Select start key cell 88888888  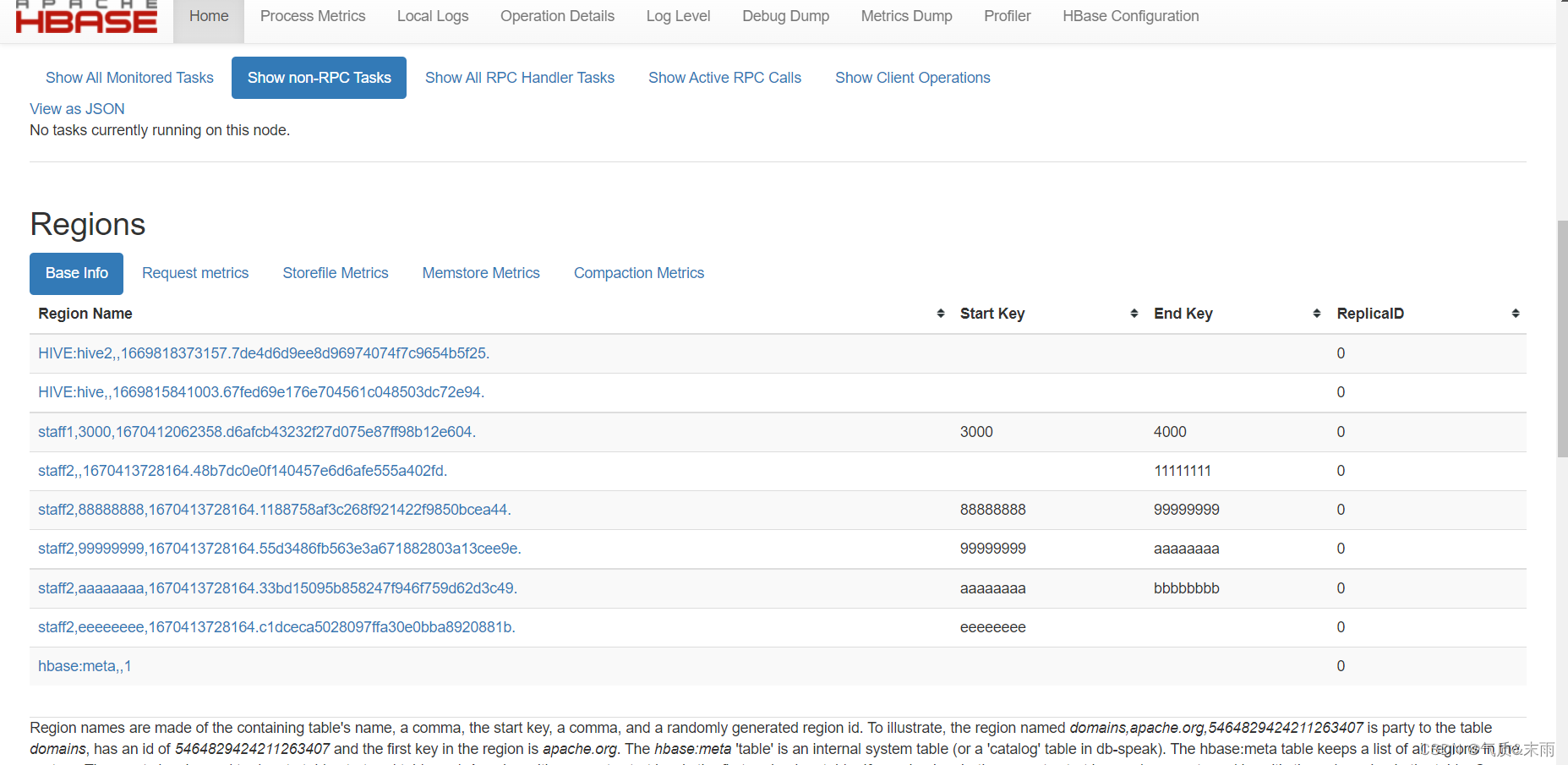pos(993,510)
